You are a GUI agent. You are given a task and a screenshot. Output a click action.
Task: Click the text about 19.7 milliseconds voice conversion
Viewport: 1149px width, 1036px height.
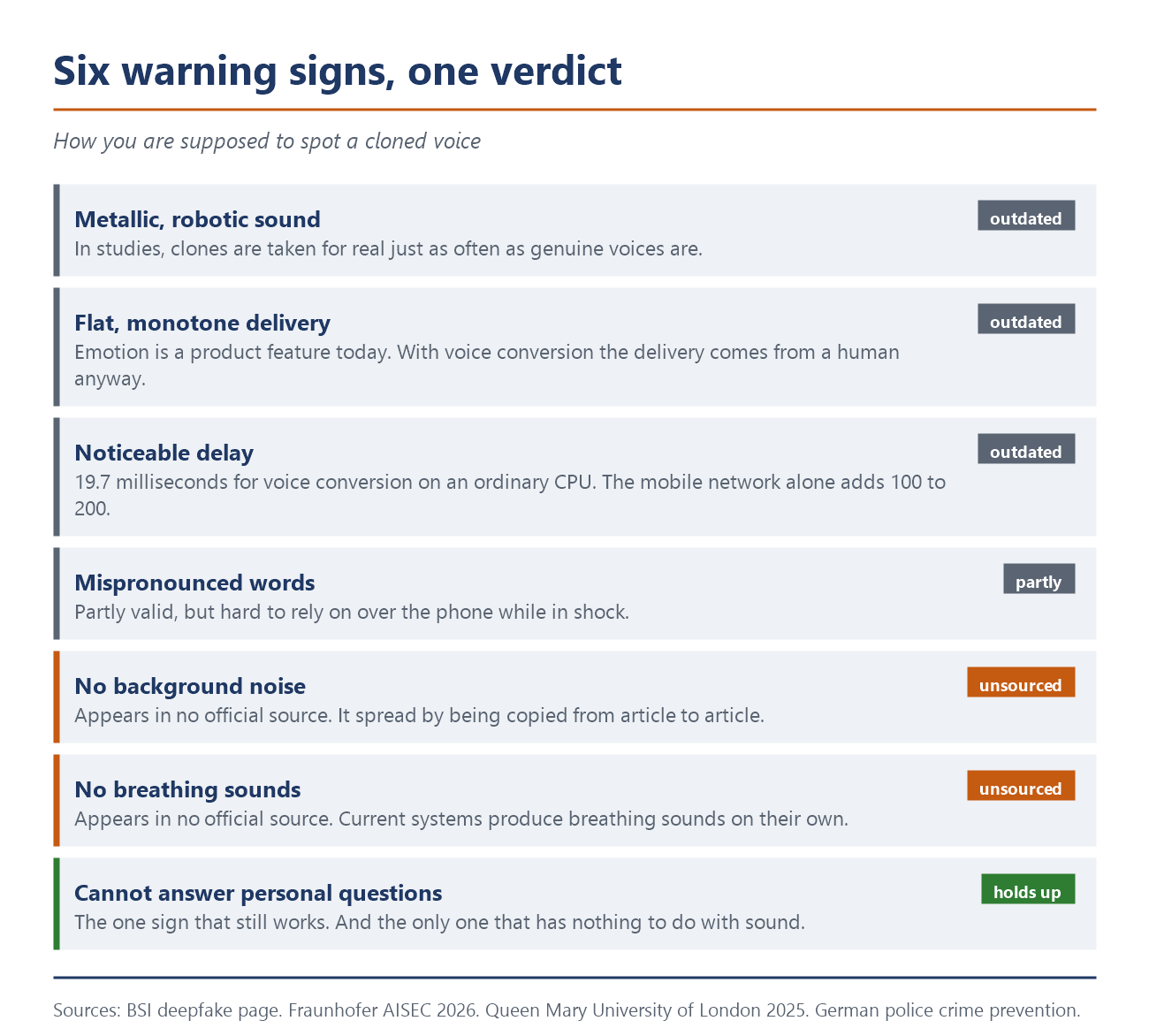tap(510, 495)
